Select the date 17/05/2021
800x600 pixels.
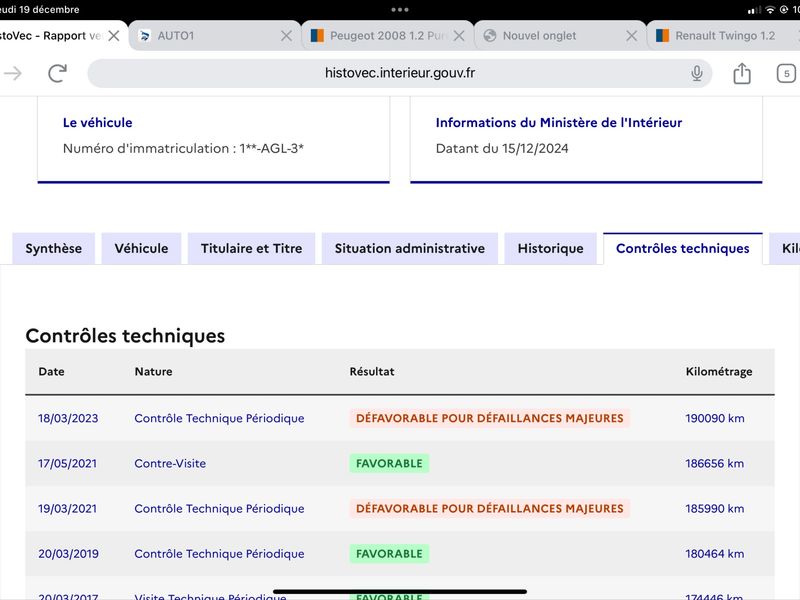pyautogui.click(x=67, y=463)
